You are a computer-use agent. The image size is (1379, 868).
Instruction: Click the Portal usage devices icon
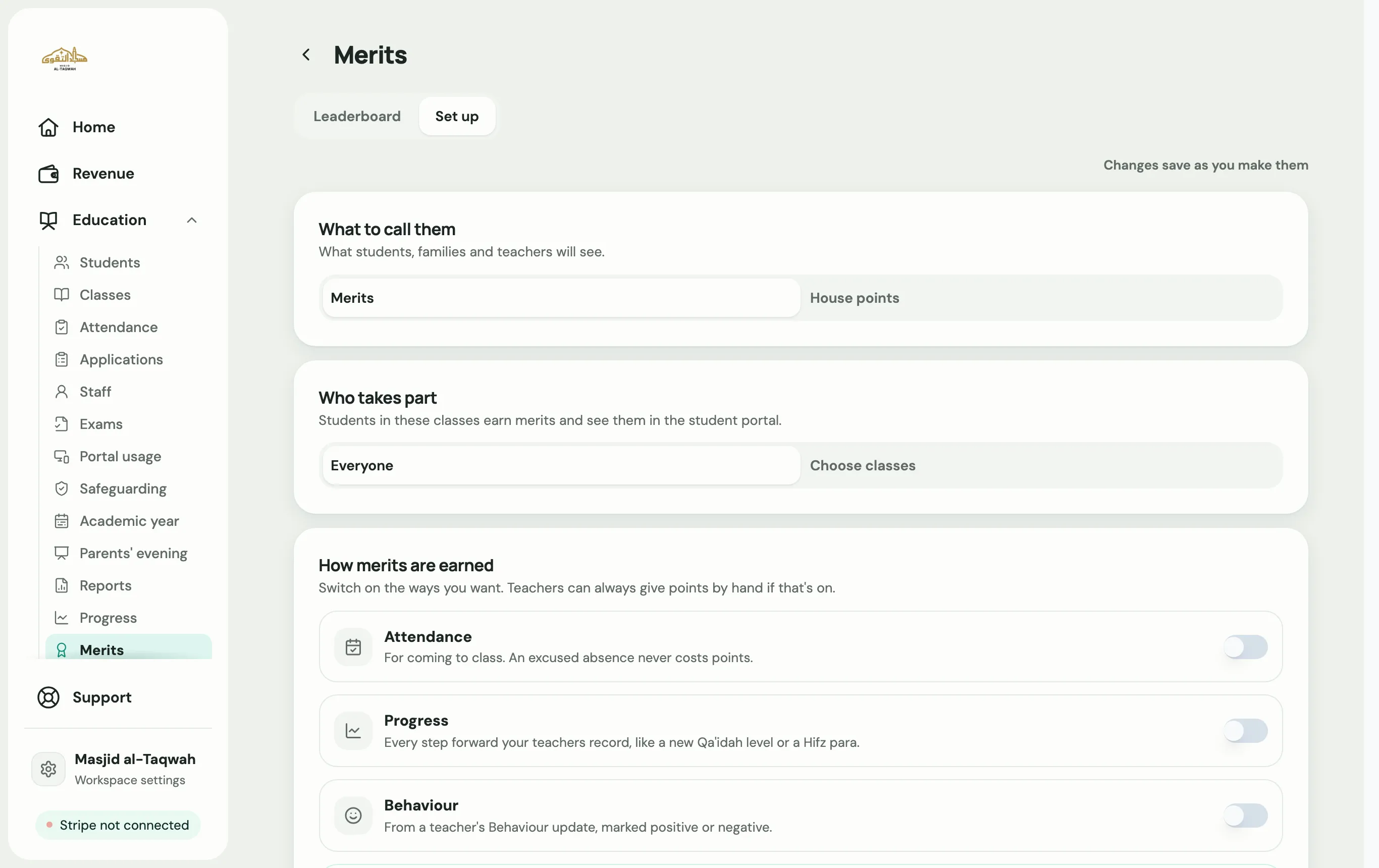pos(61,456)
